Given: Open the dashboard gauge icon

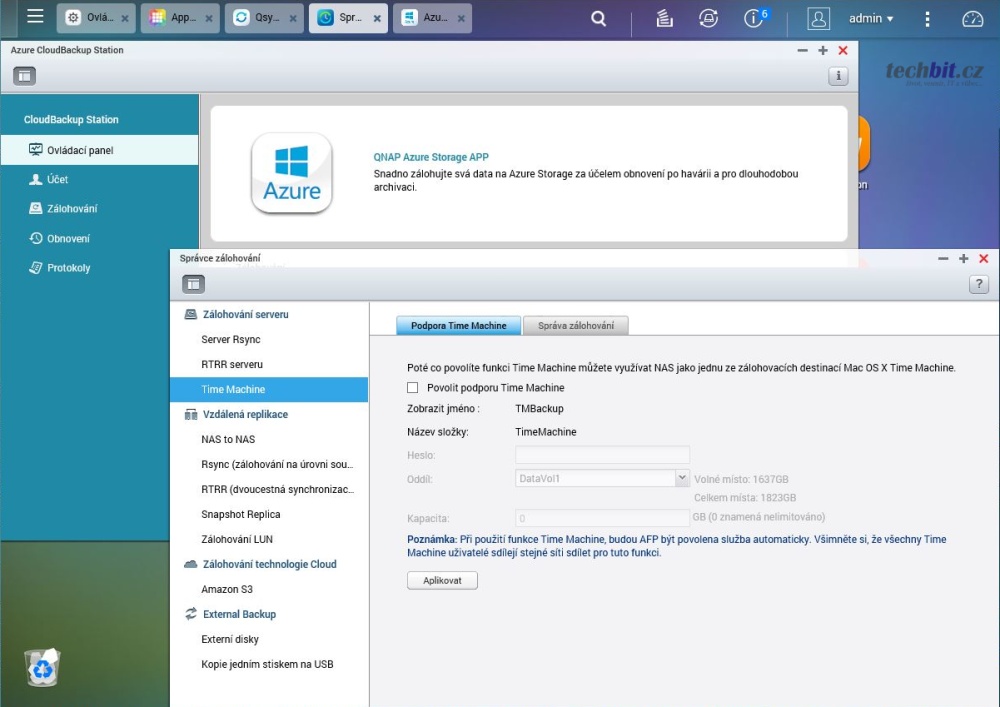Looking at the screenshot, I should (x=972, y=18).
